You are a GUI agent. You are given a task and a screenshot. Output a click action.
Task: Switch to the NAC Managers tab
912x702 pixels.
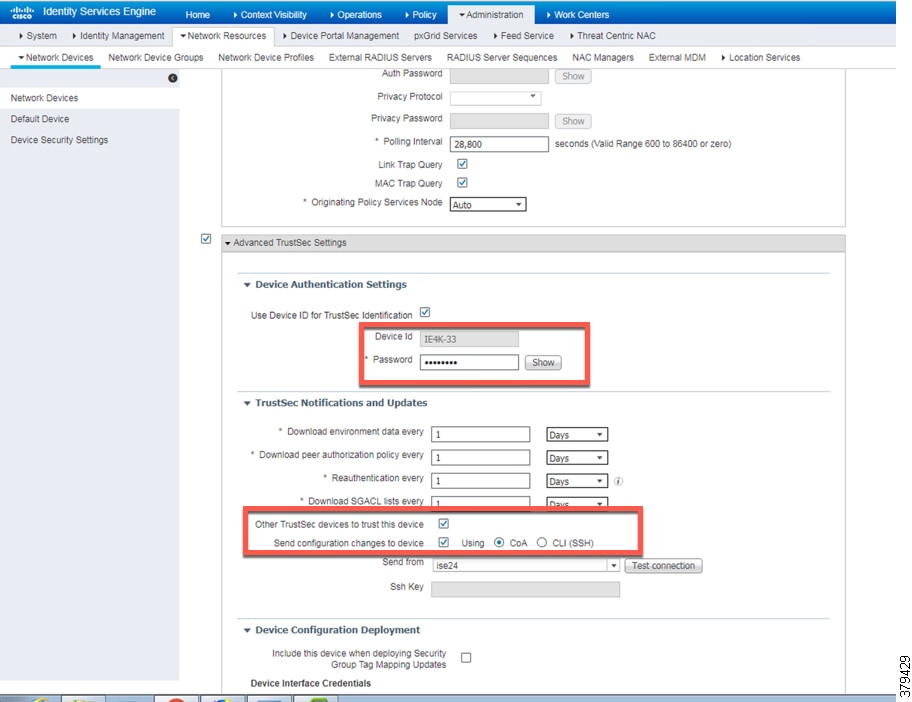[x=603, y=58]
